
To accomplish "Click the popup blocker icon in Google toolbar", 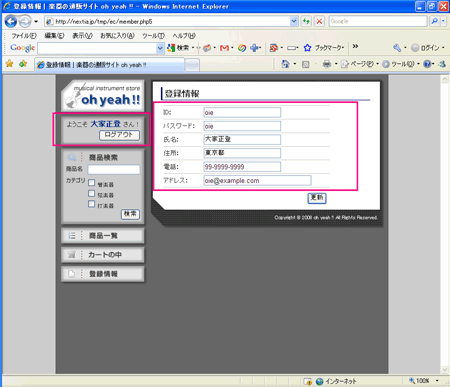I will 273,48.
